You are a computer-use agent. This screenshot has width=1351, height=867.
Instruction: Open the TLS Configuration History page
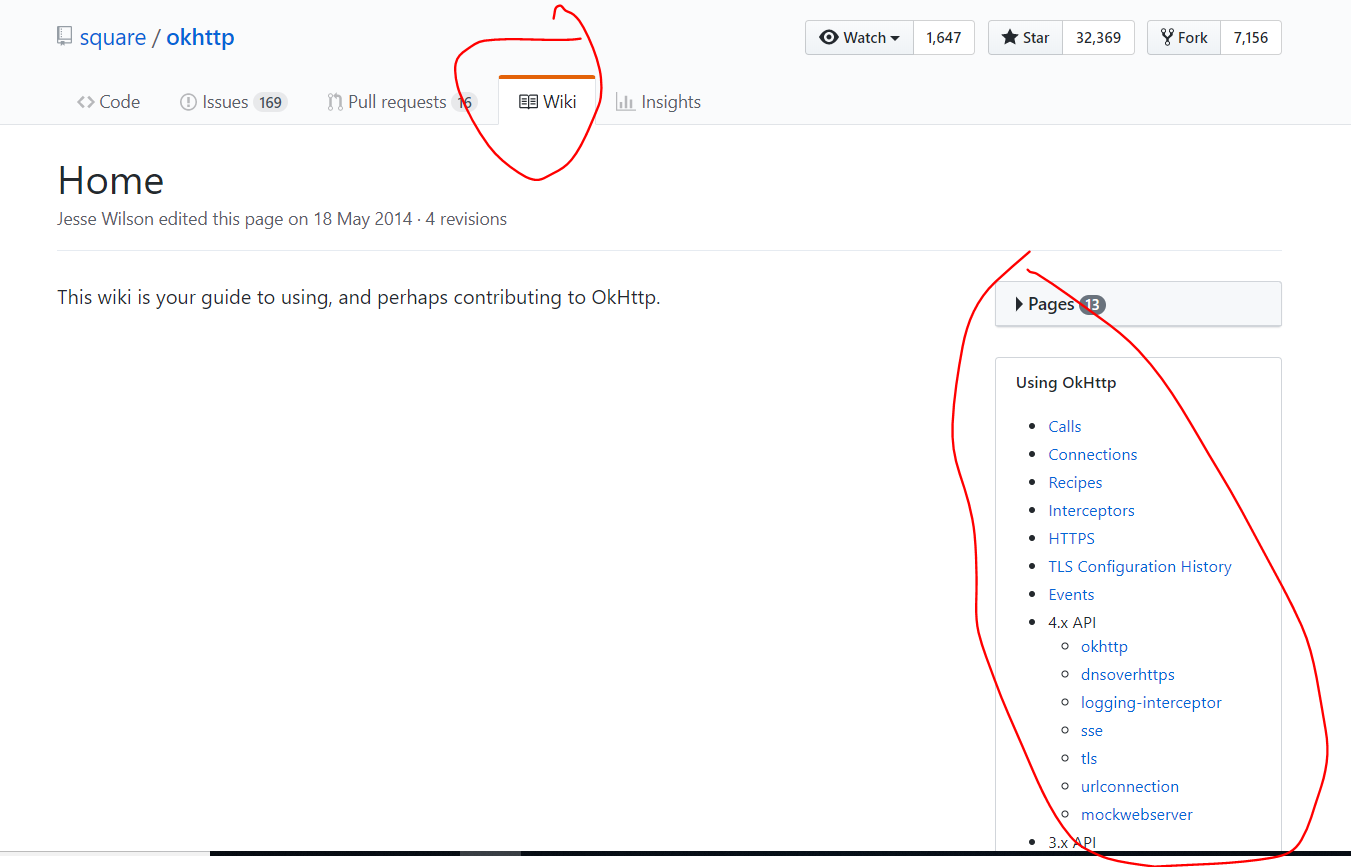click(1140, 566)
